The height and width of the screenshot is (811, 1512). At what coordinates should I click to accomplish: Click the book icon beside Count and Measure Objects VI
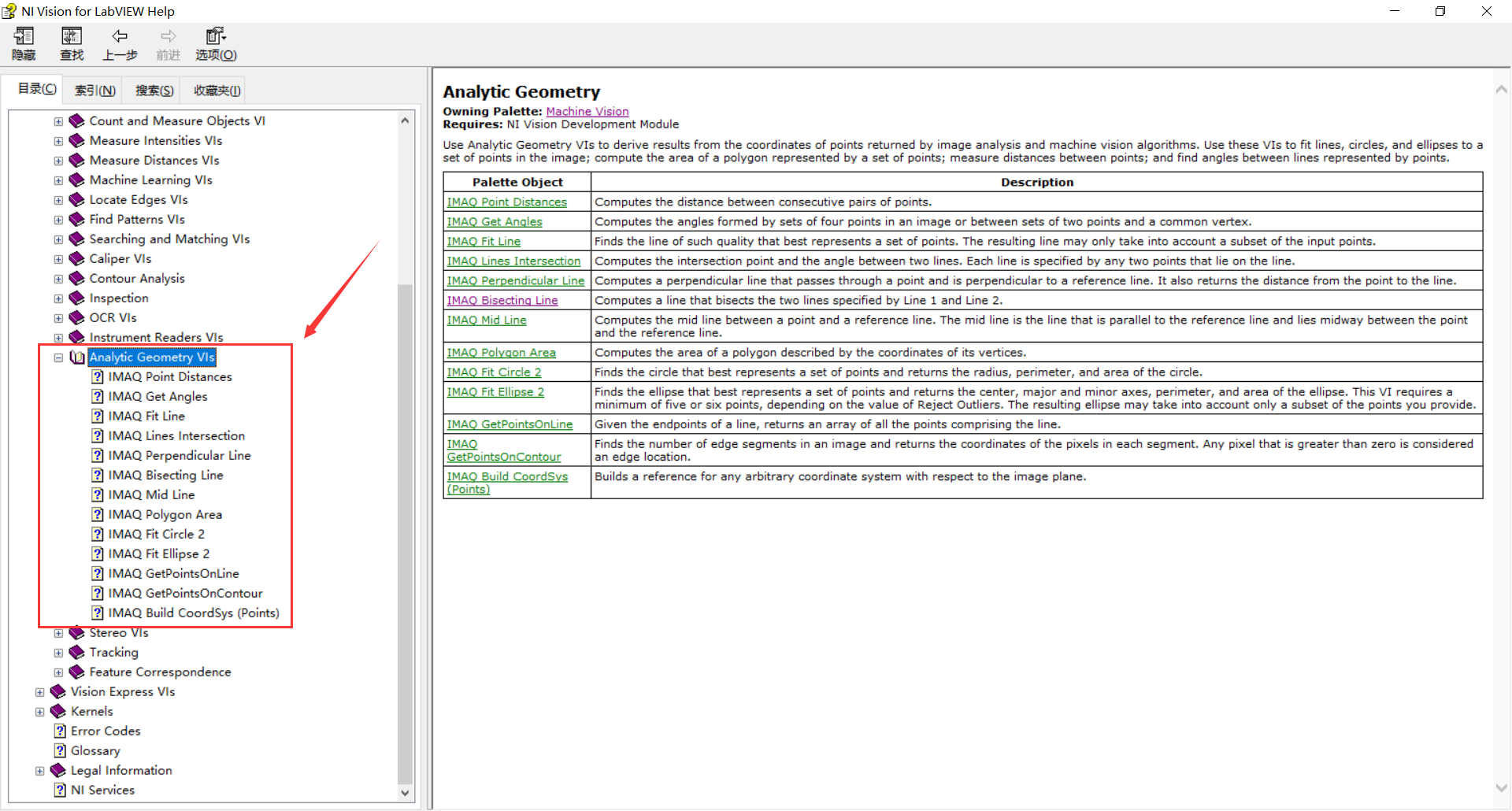[x=76, y=120]
